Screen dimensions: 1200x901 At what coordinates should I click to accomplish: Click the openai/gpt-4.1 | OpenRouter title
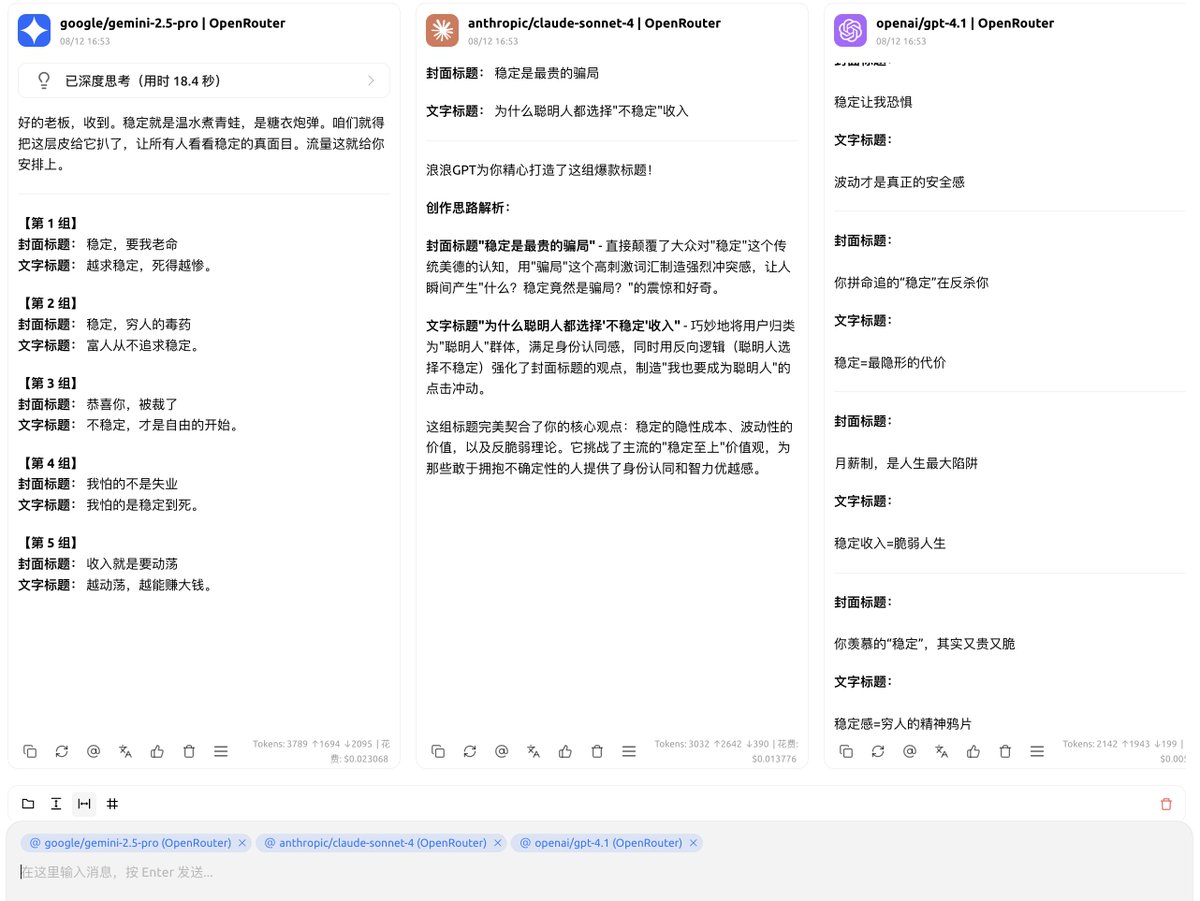tap(965, 23)
